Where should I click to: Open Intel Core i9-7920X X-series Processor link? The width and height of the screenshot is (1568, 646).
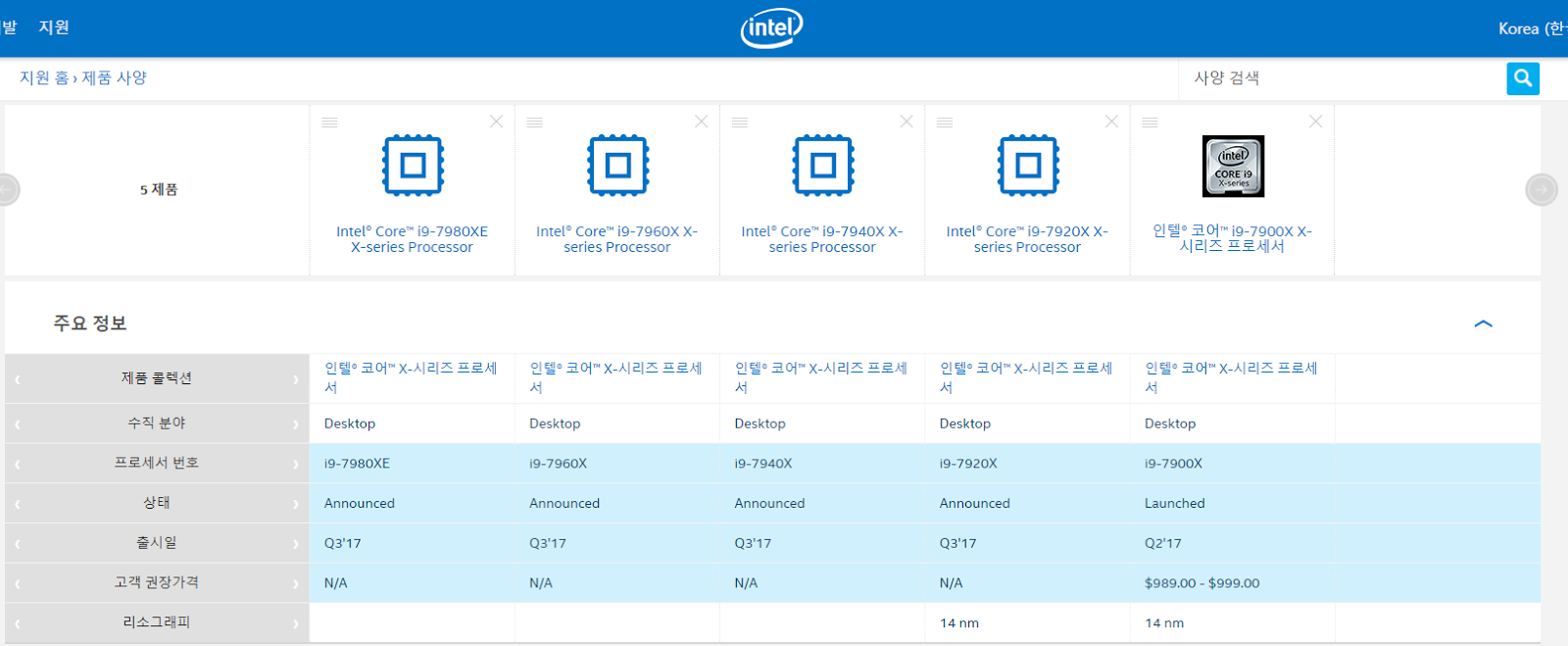click(x=1027, y=239)
